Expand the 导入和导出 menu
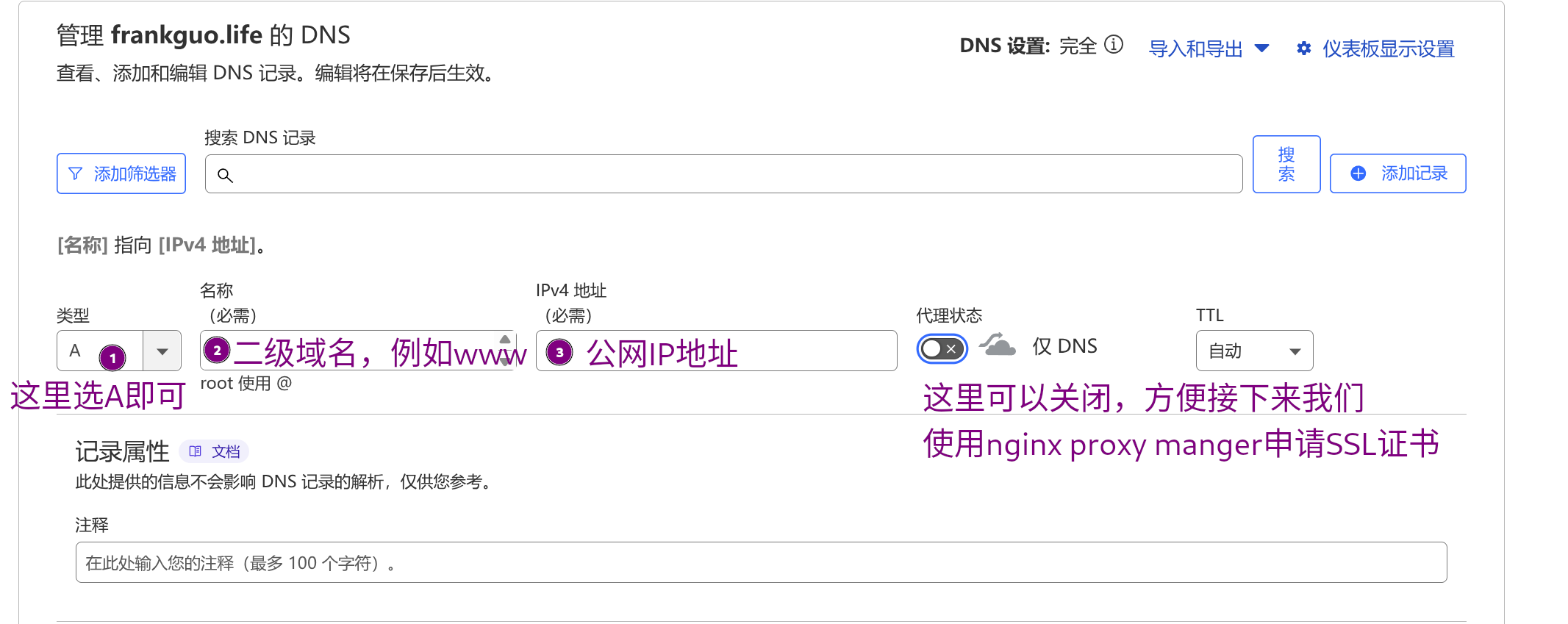The height and width of the screenshot is (624, 1568). [1209, 49]
